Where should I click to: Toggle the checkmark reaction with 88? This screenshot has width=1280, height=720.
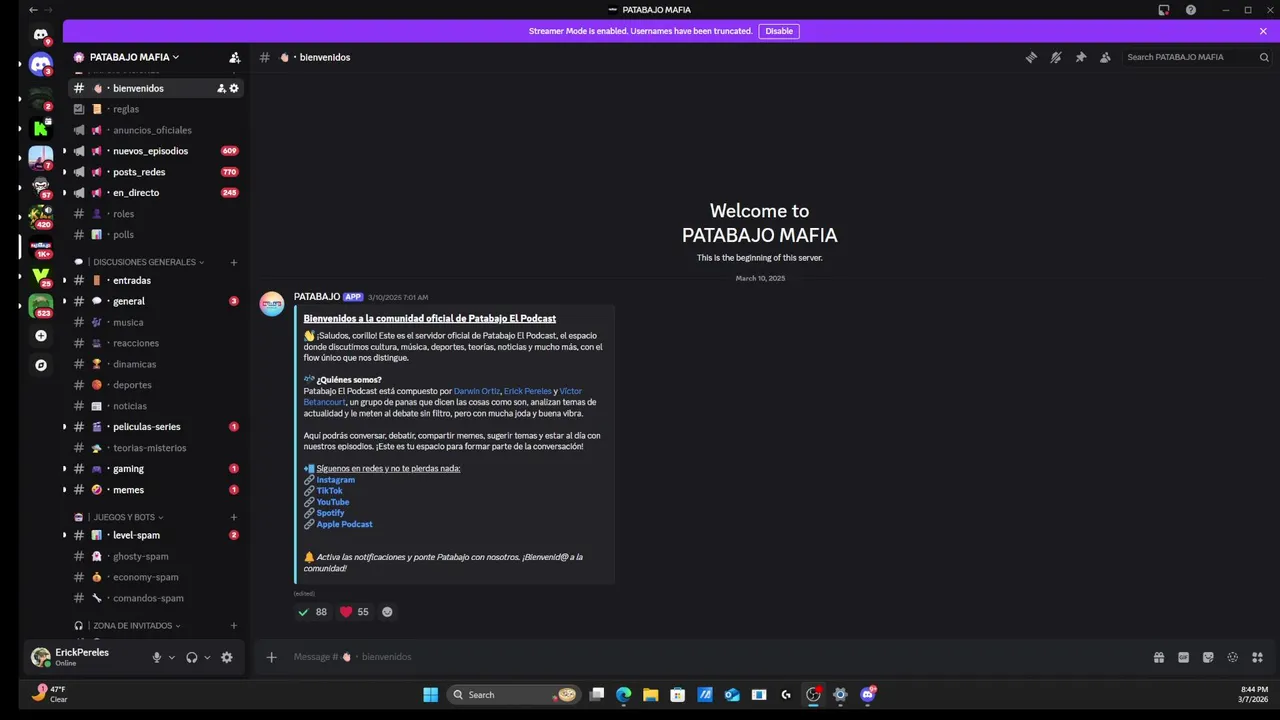pos(312,612)
